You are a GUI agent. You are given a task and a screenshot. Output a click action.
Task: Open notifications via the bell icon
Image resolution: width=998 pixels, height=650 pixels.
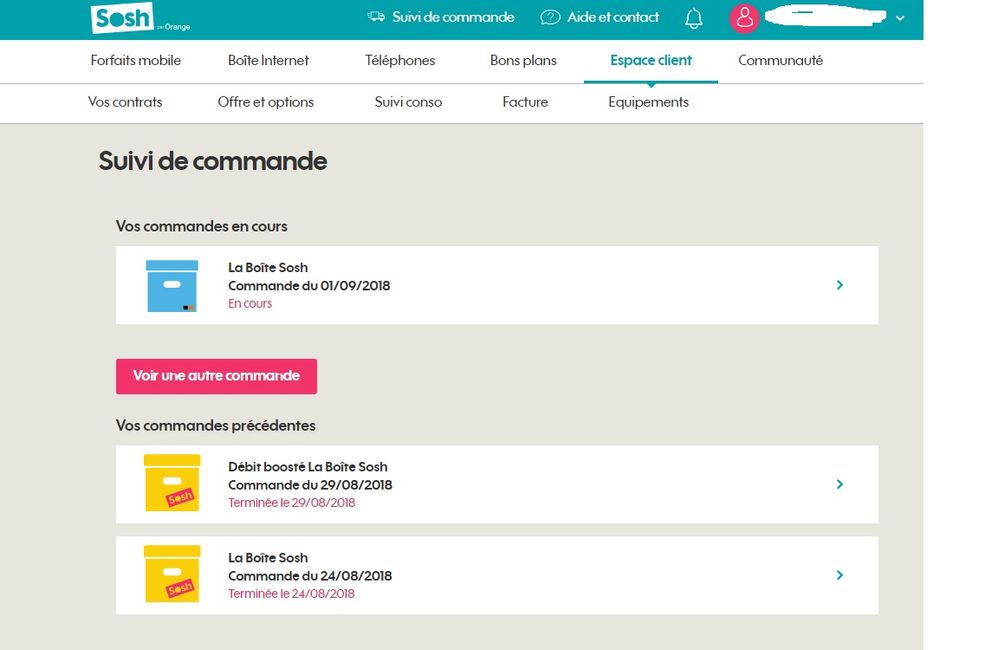pyautogui.click(x=694, y=18)
